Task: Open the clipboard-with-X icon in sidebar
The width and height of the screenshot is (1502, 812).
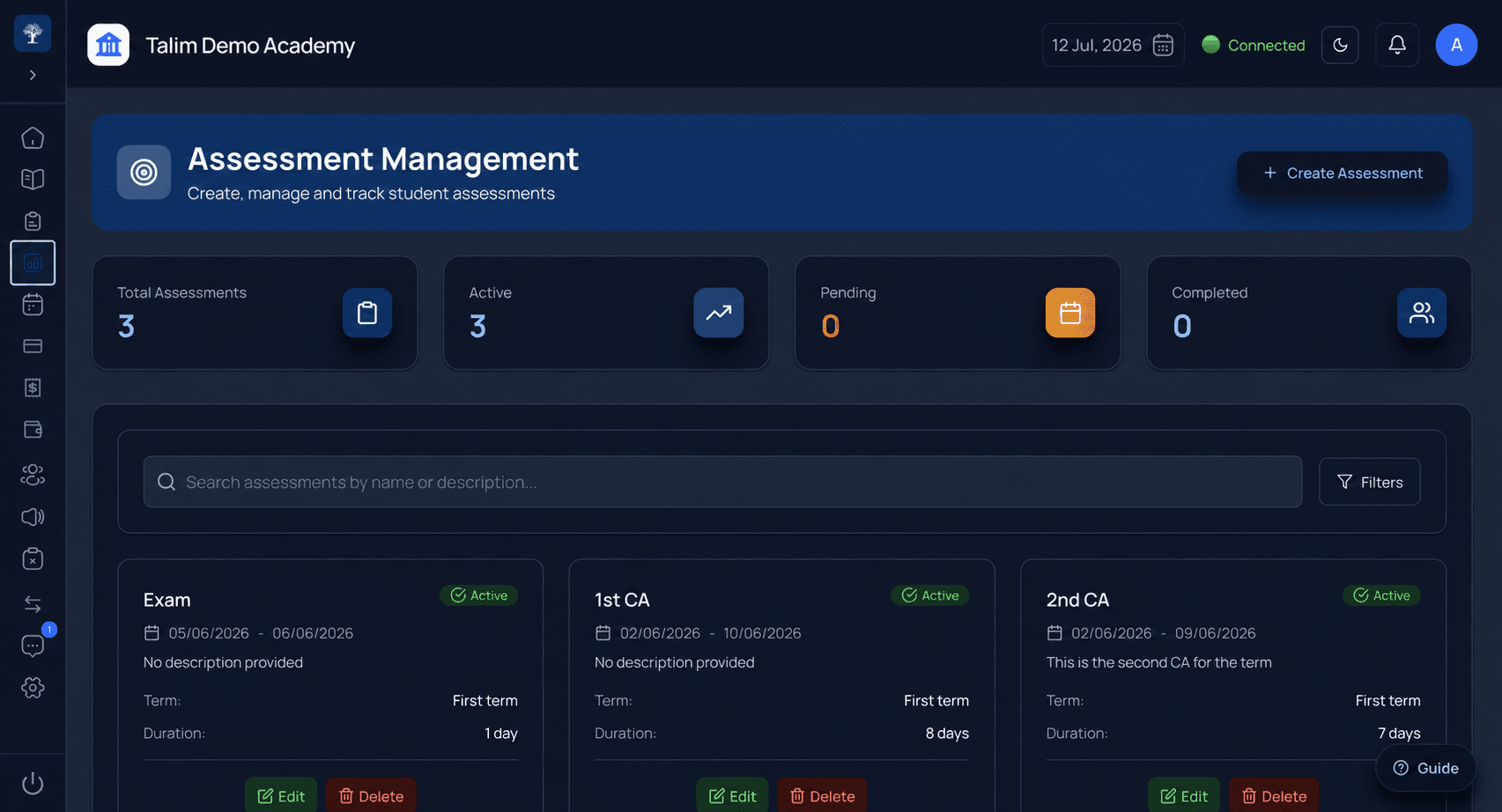Action: point(33,558)
